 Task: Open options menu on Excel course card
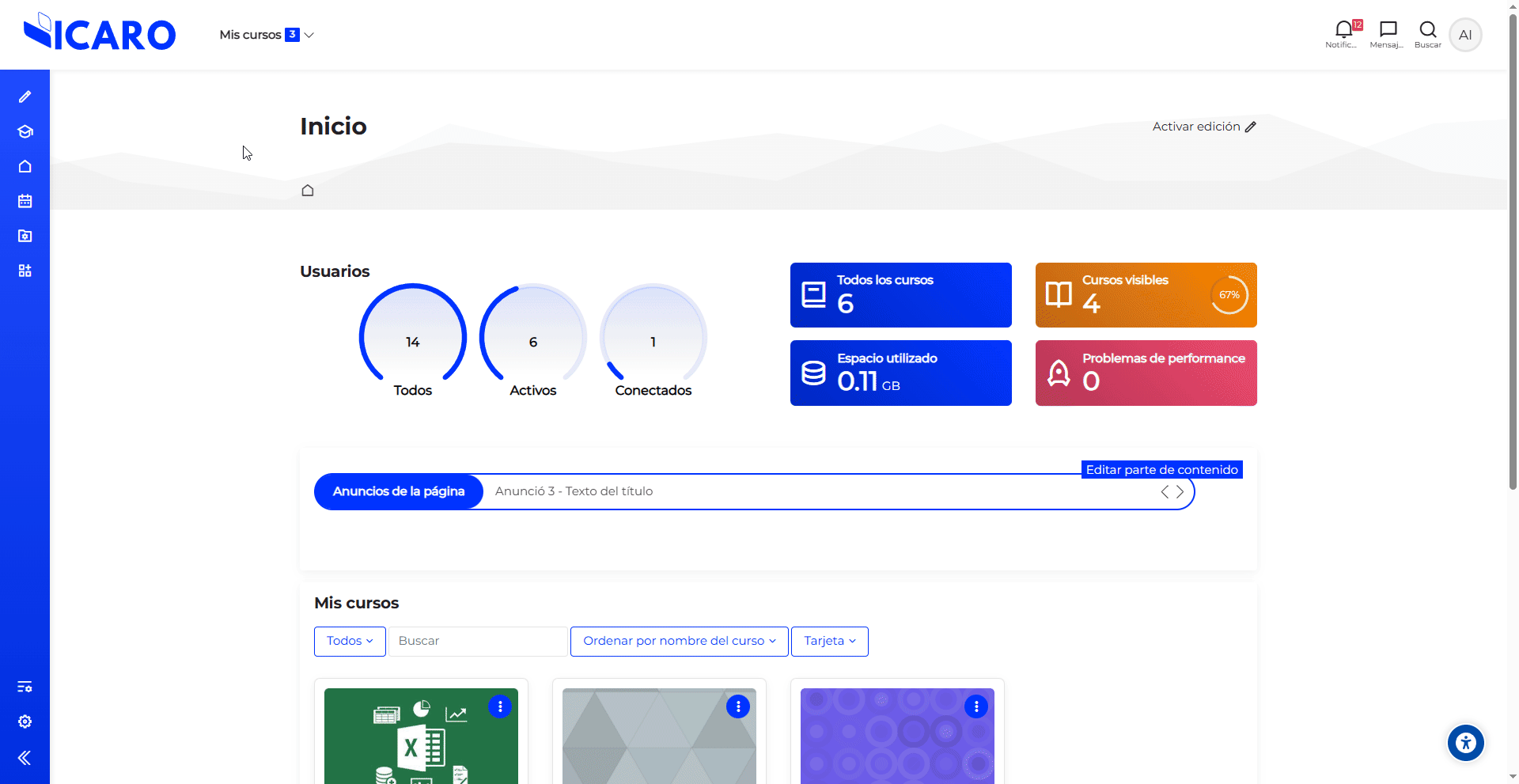(500, 706)
